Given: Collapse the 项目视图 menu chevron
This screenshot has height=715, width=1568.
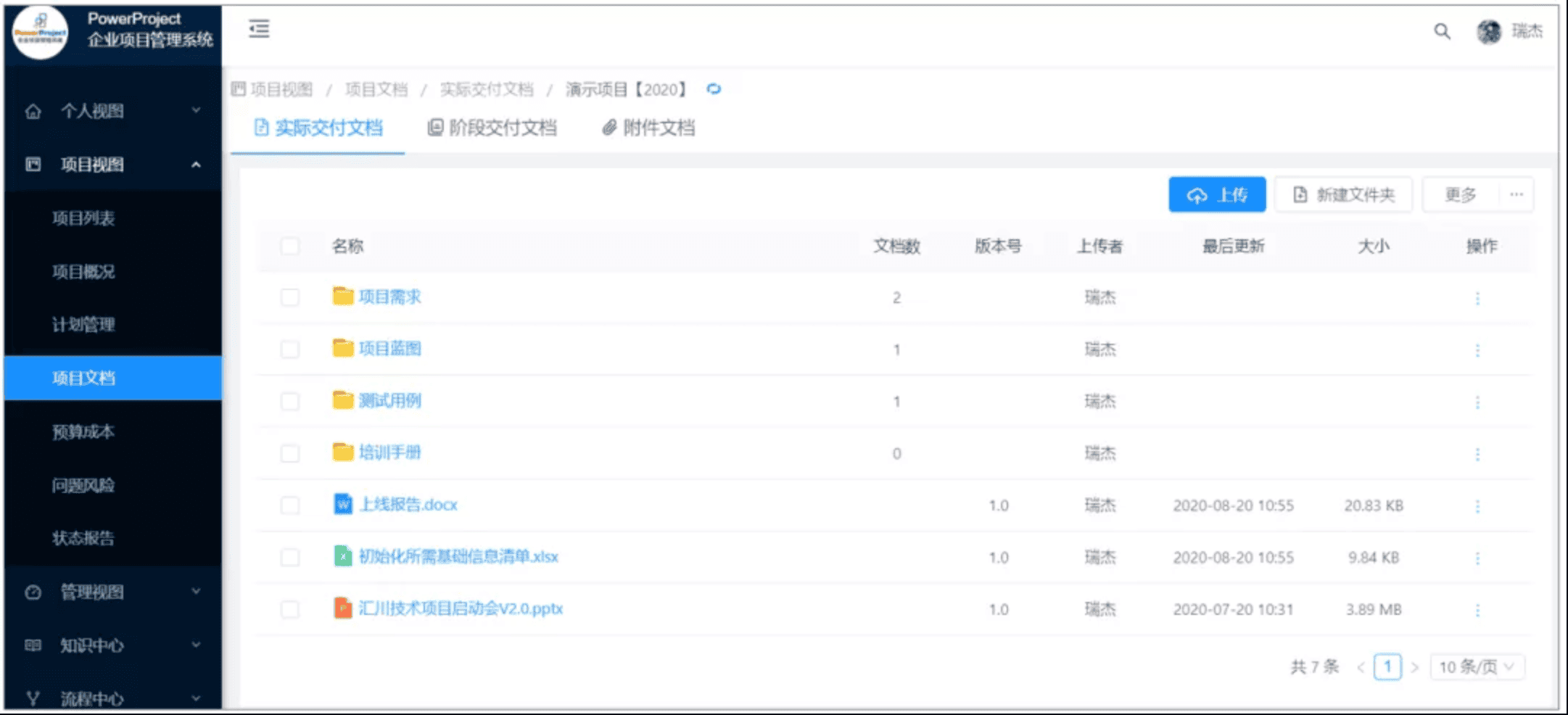Looking at the screenshot, I should 196,165.
